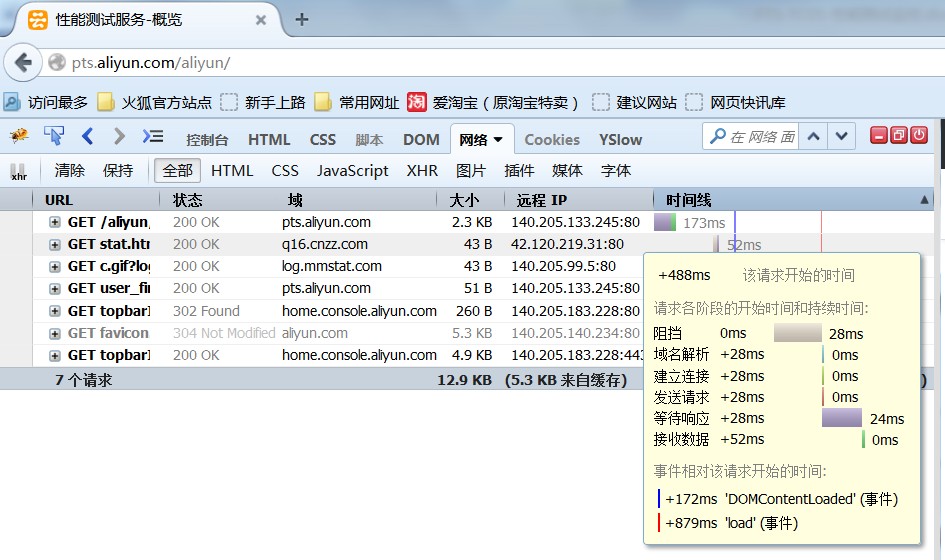Click the 173ms timeline bar
The image size is (945, 560).
(x=665, y=222)
